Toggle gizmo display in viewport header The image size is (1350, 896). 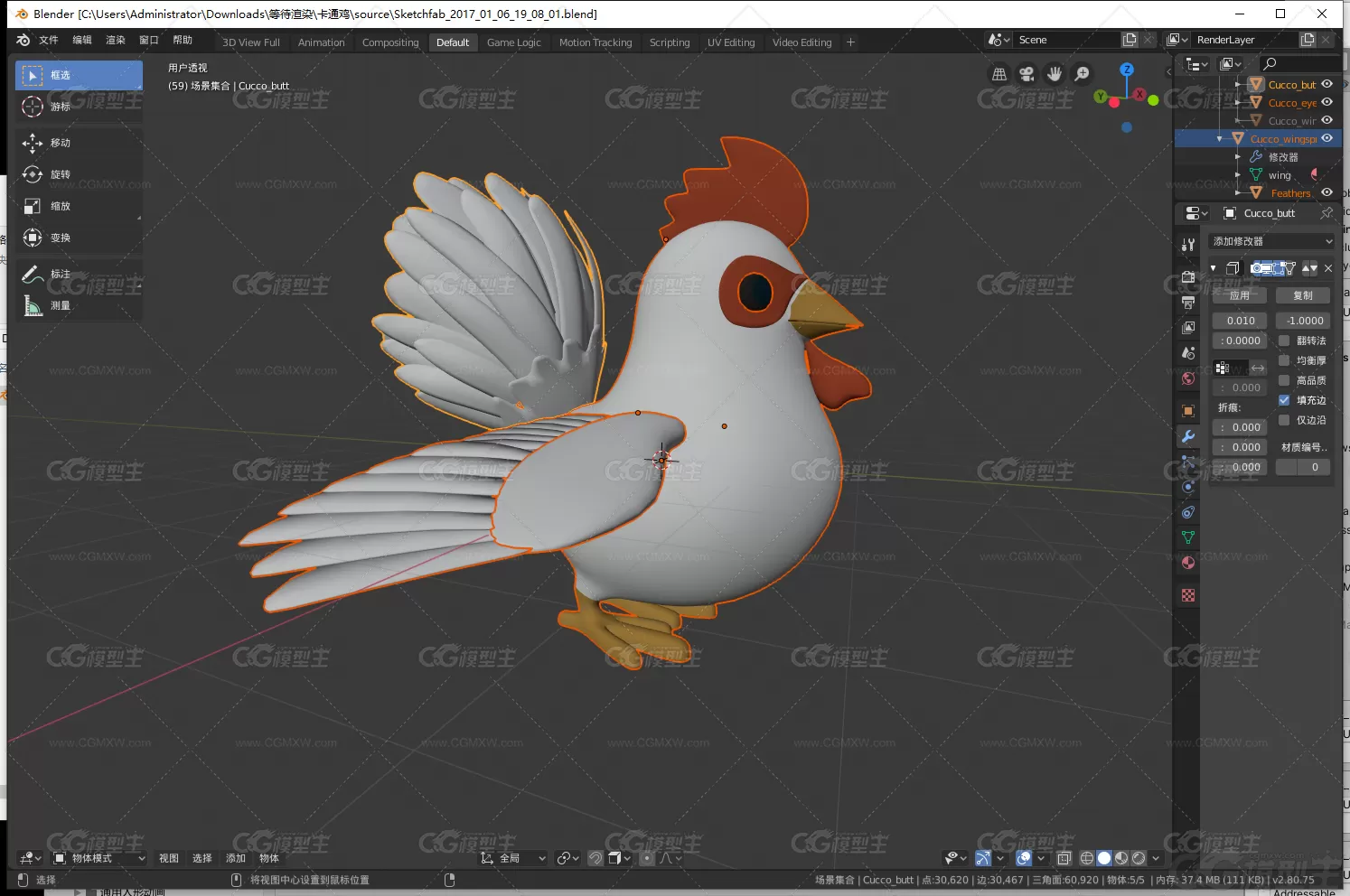(x=983, y=858)
